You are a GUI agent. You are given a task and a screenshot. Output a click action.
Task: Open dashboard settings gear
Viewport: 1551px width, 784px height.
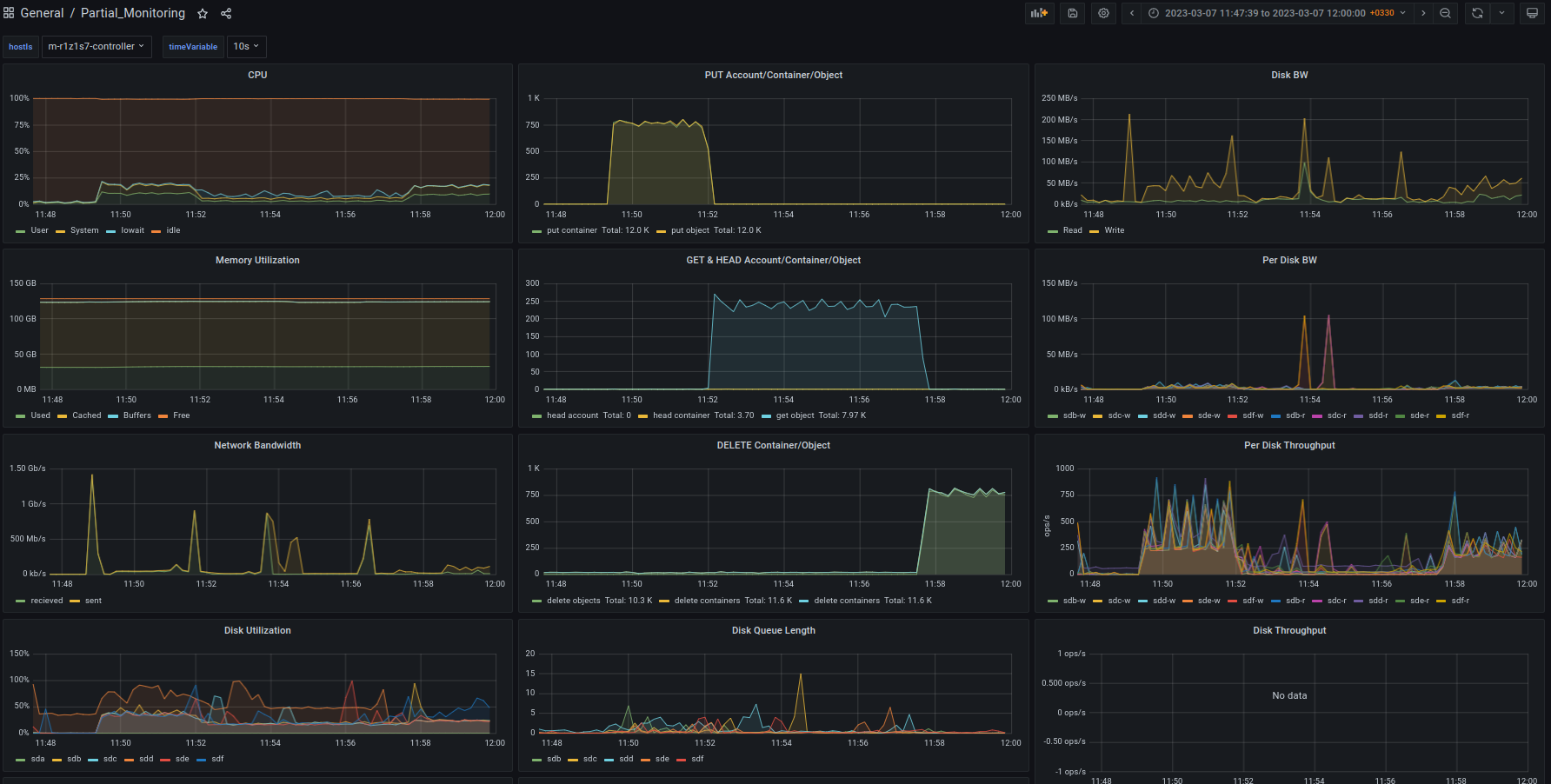(1104, 13)
